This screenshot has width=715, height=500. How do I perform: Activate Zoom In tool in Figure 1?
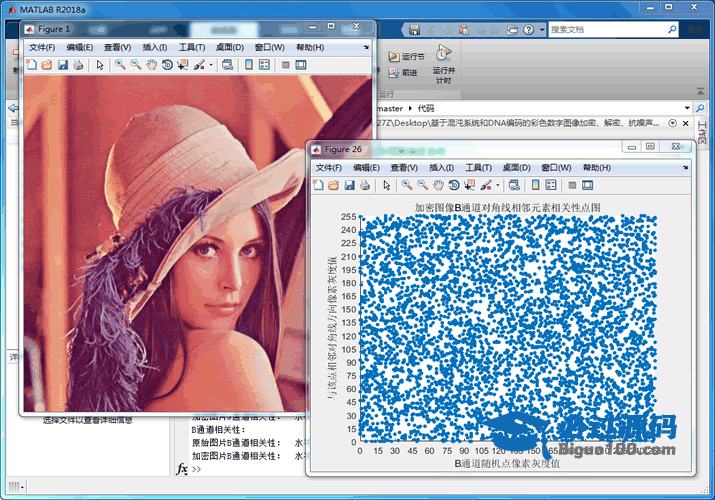tap(120, 65)
